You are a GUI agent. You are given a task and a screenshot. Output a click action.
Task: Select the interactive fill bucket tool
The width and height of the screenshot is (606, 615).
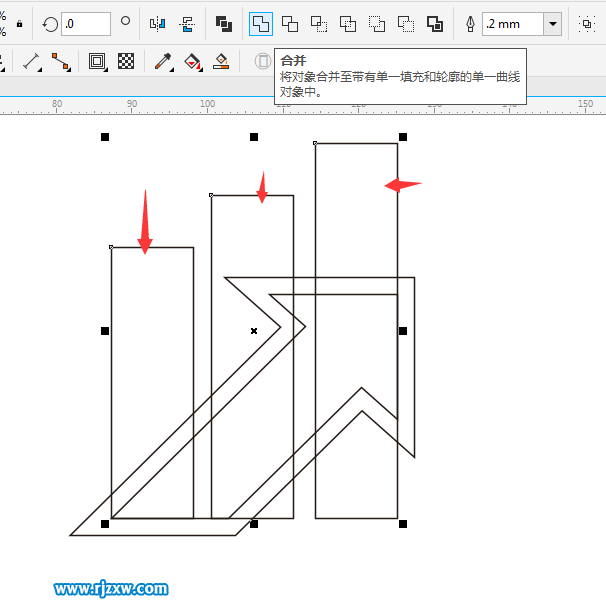point(193,62)
